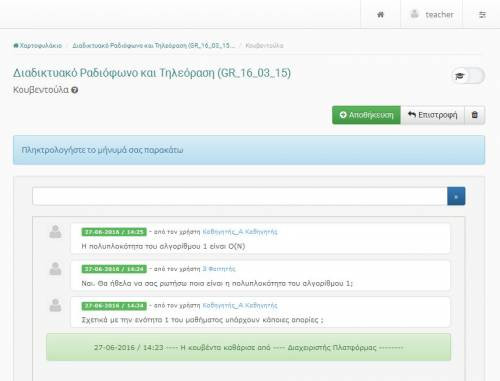Click the Επιστροφή back button
Screen dimensions: 500x381
tap(432, 115)
